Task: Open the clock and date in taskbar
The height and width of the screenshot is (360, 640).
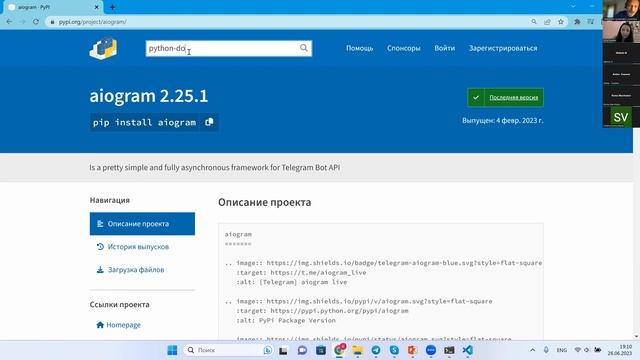Action: point(620,350)
